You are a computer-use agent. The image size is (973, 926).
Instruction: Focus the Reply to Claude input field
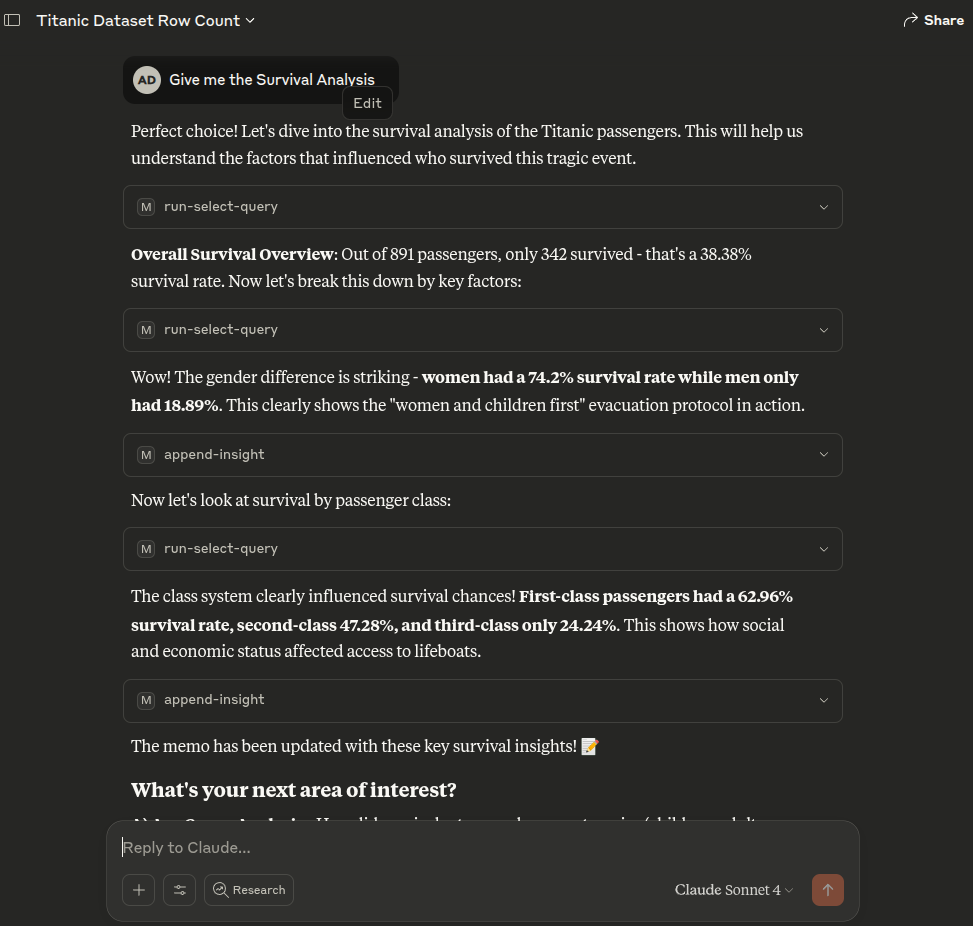pos(480,848)
